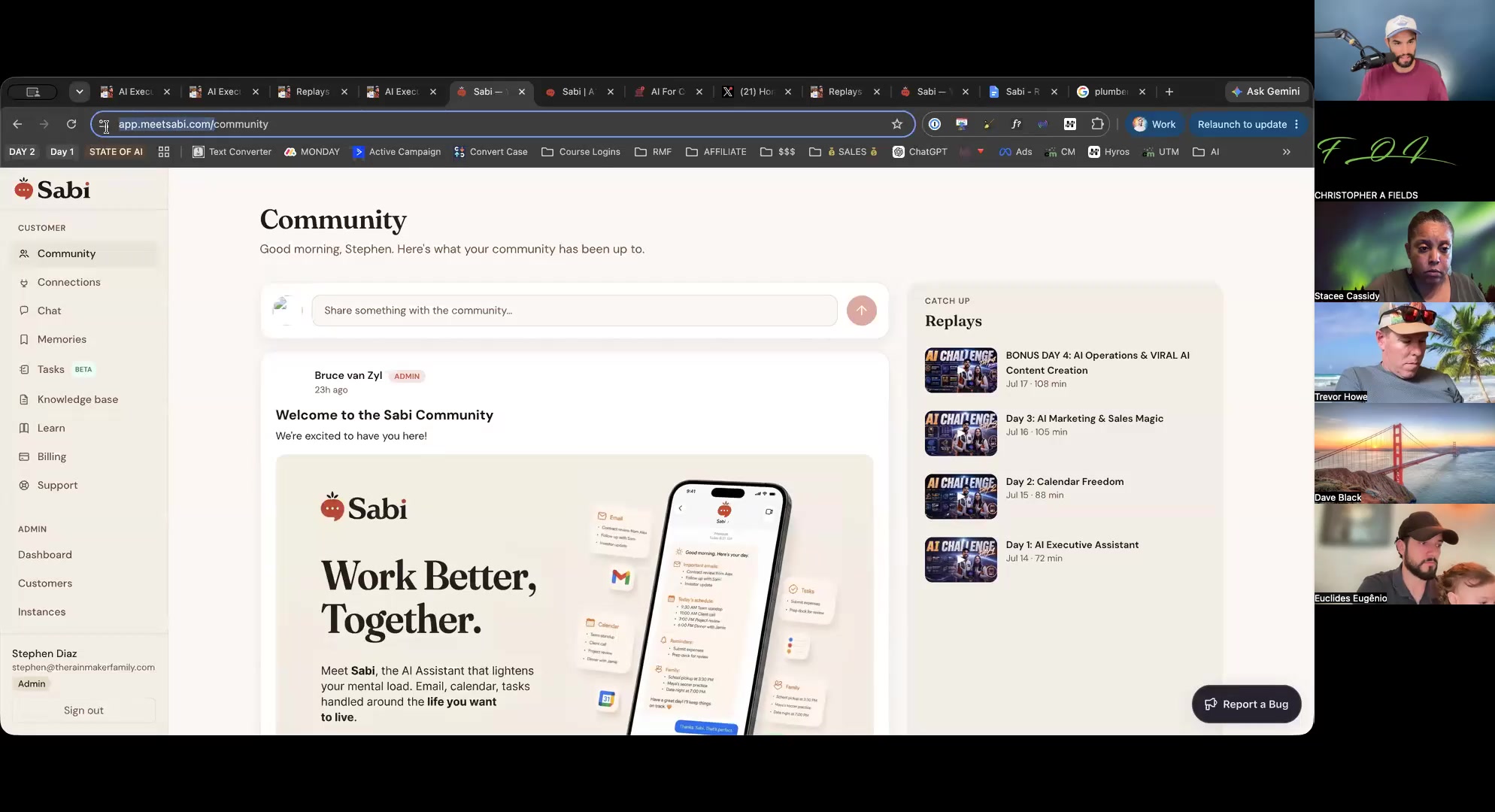The height and width of the screenshot is (812, 1495).
Task: Focus the Share something with community field
Action: coord(575,311)
